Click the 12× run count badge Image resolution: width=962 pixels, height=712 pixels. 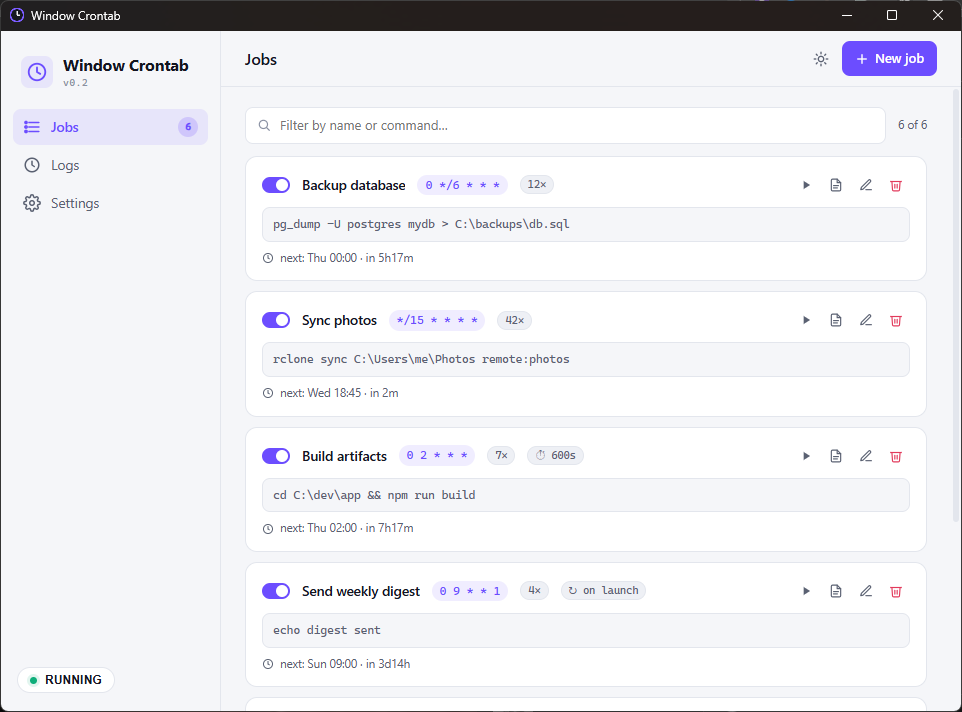click(537, 185)
